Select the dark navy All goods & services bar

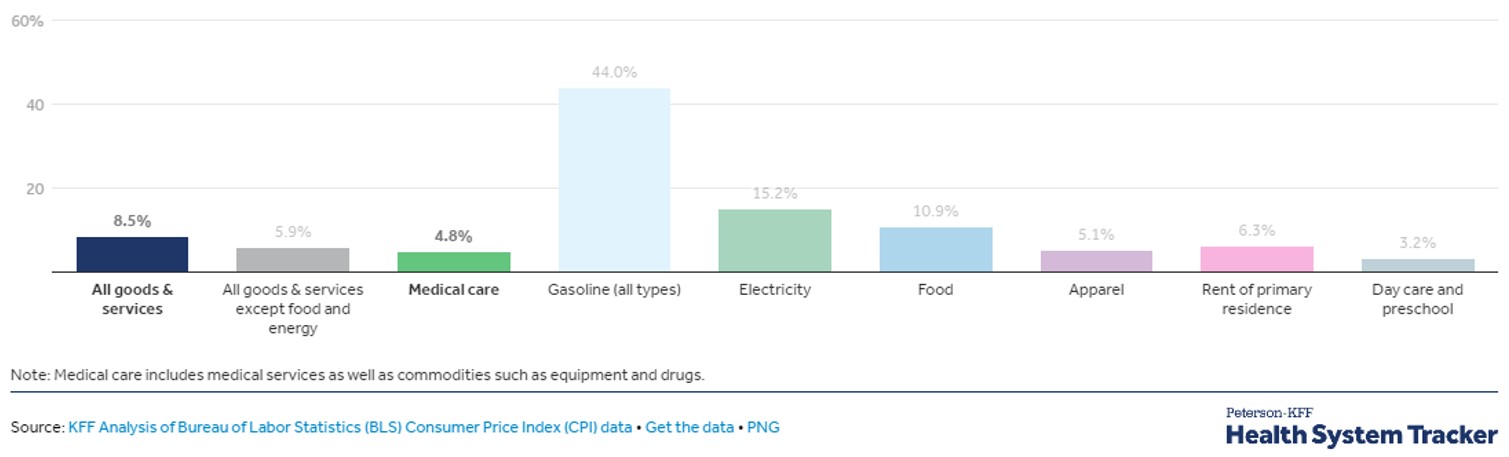coord(132,254)
